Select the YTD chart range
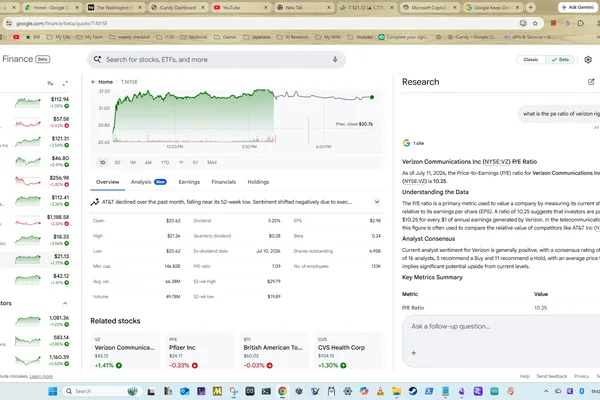This screenshot has width=600, height=400. [165, 162]
